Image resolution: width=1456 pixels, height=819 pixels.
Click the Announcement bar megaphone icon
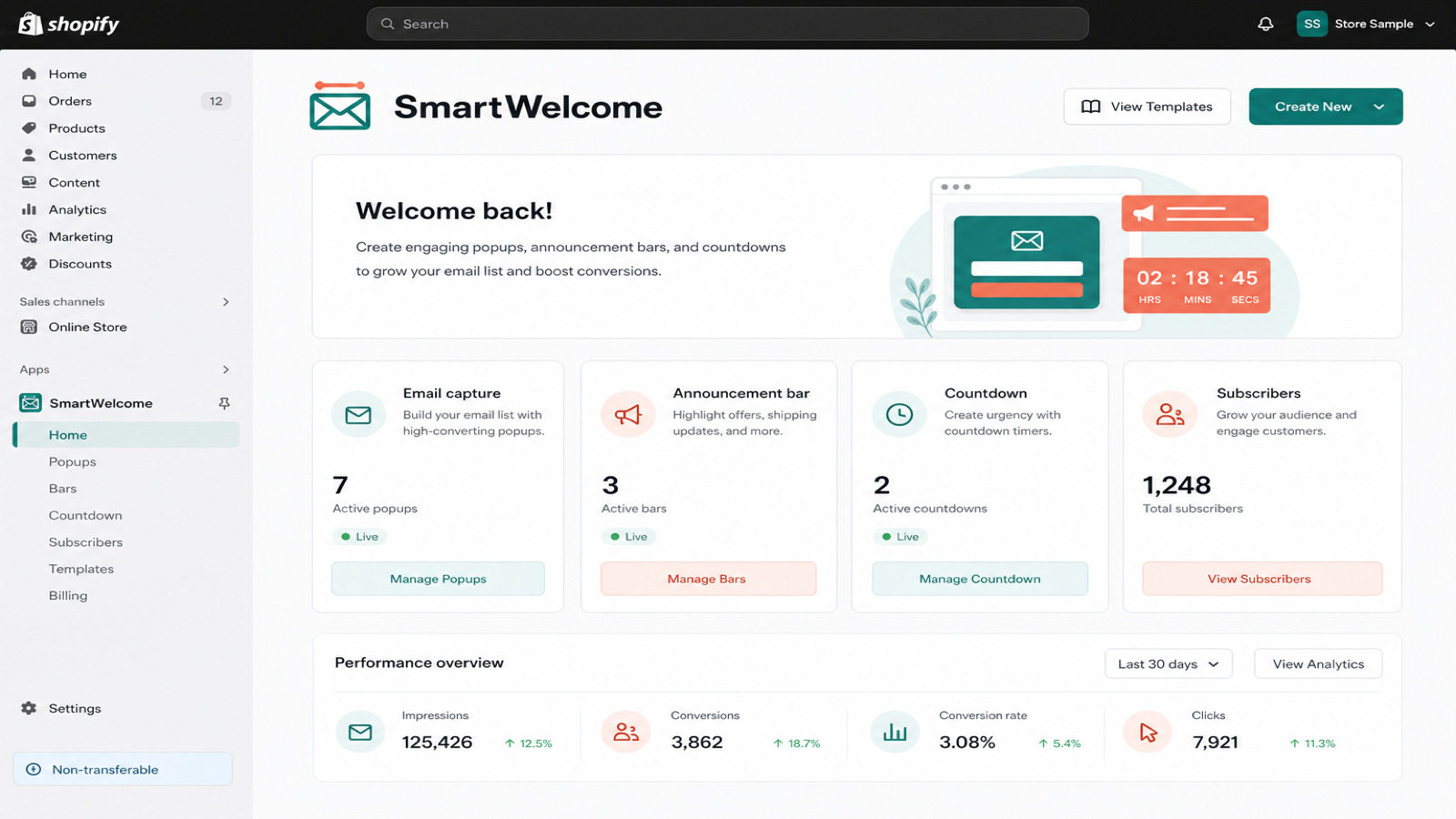click(x=628, y=415)
